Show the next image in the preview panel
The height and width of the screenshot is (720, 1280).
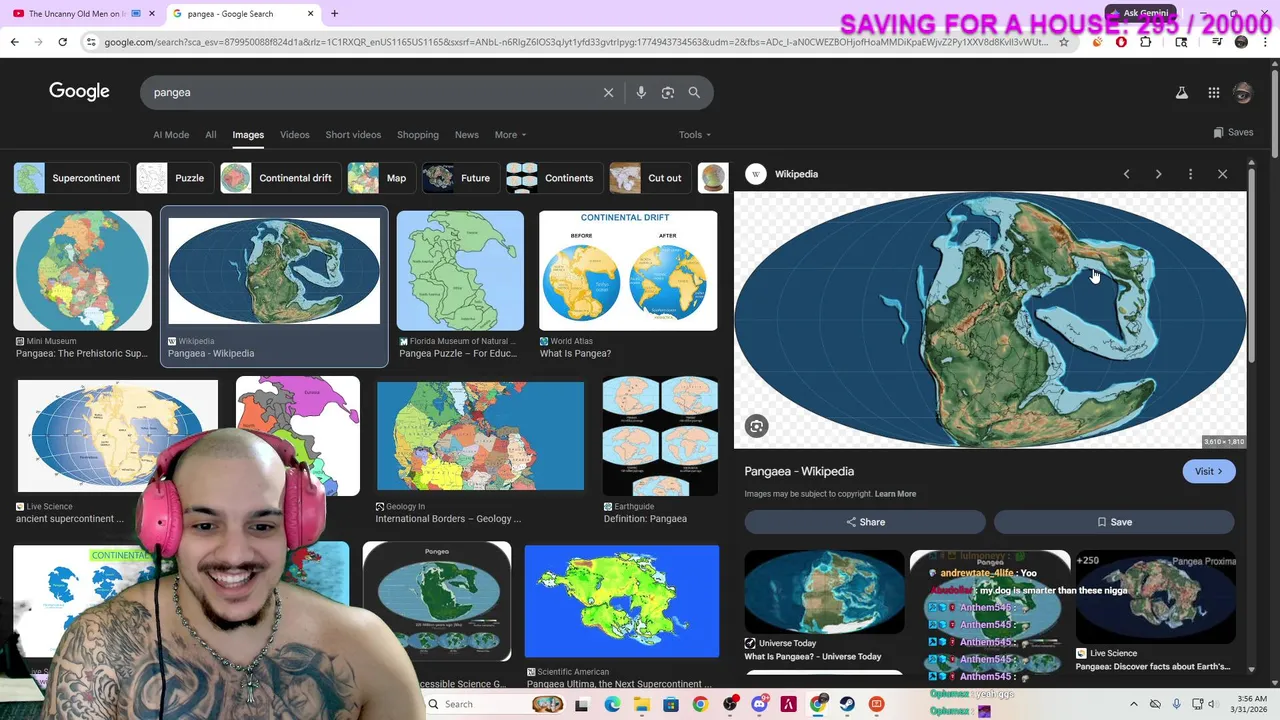(x=1158, y=174)
